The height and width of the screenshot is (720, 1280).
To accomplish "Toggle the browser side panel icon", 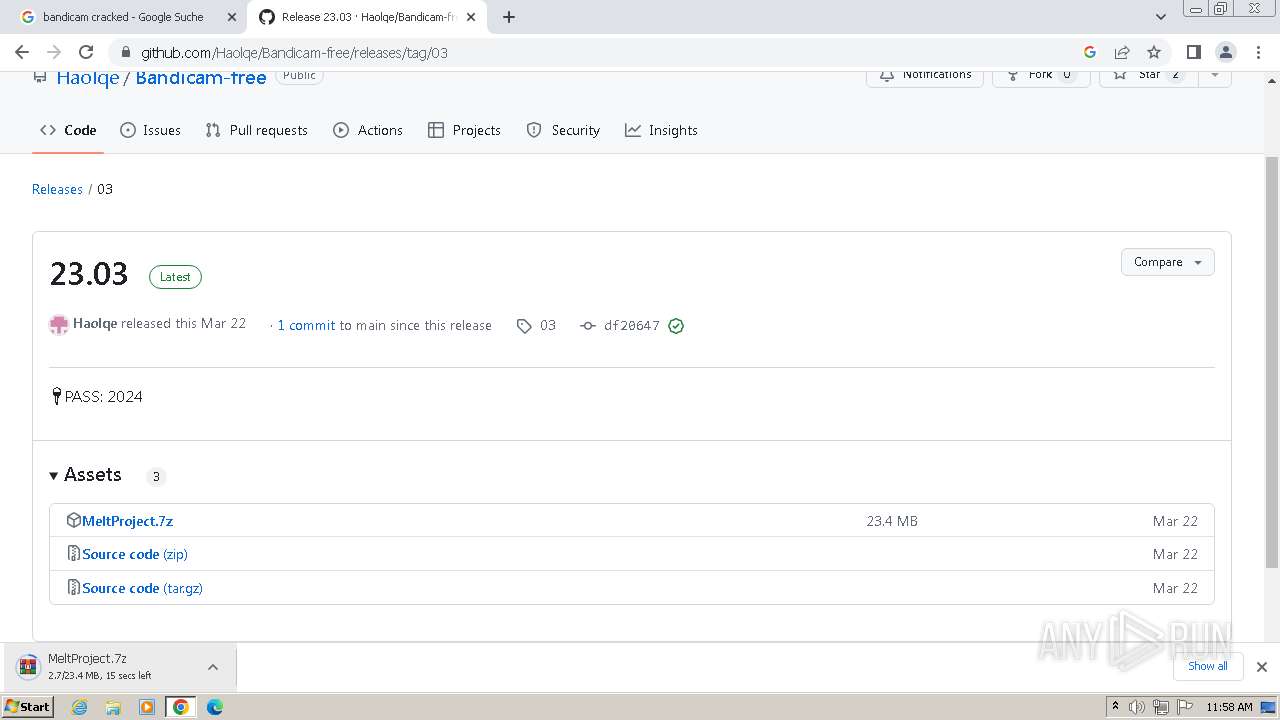I will (x=1193, y=52).
